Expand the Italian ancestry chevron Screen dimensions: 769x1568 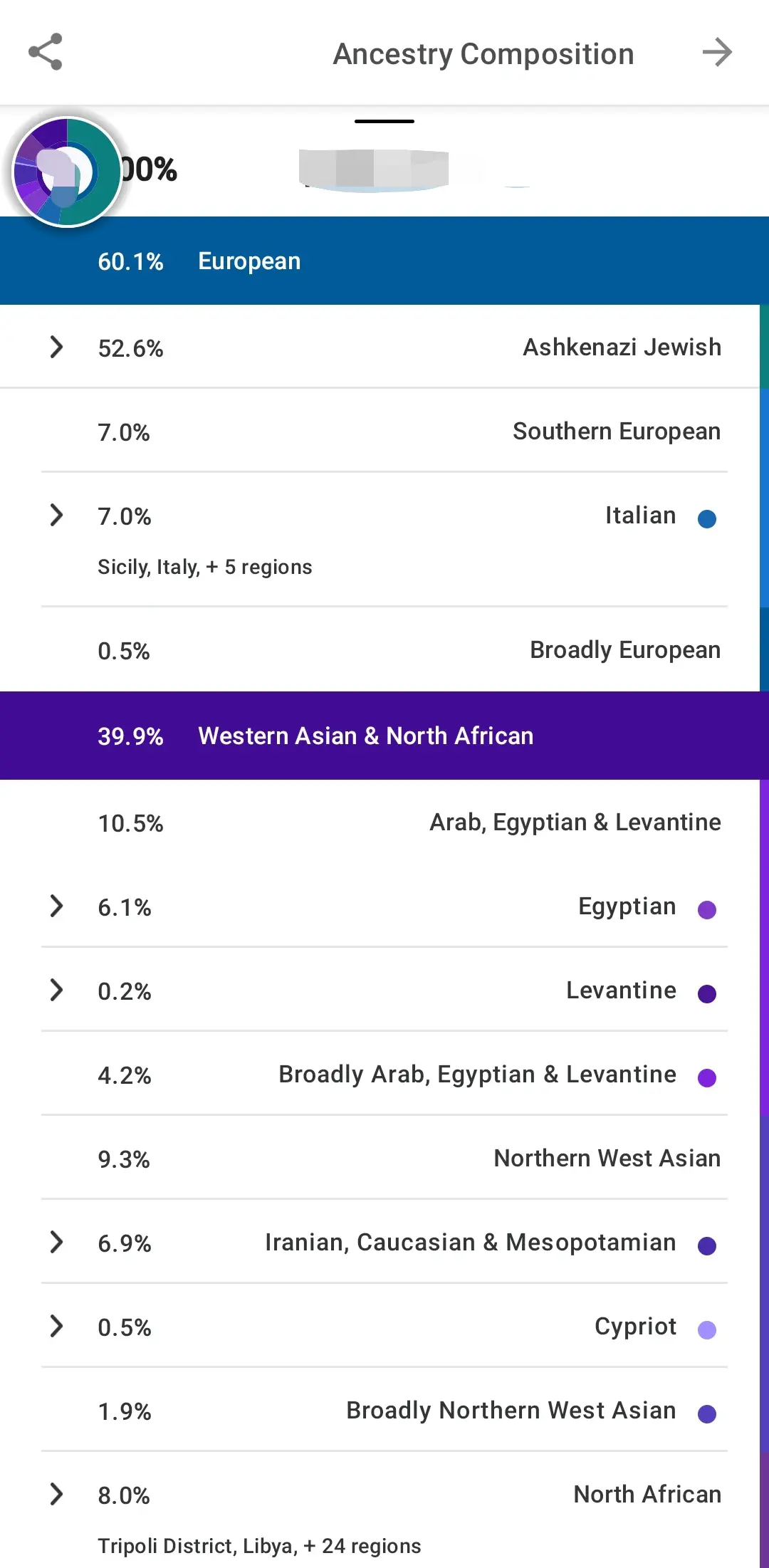56,516
